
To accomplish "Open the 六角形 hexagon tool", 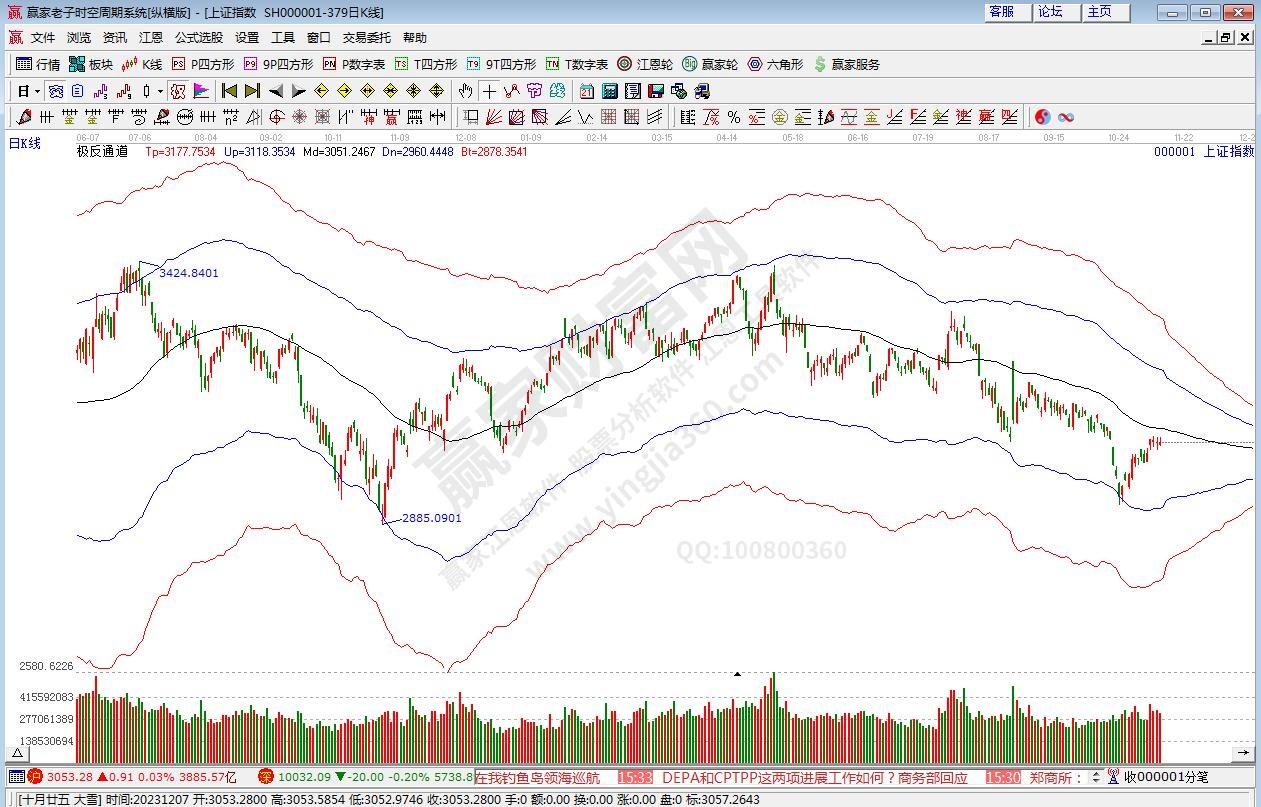I will 774,64.
